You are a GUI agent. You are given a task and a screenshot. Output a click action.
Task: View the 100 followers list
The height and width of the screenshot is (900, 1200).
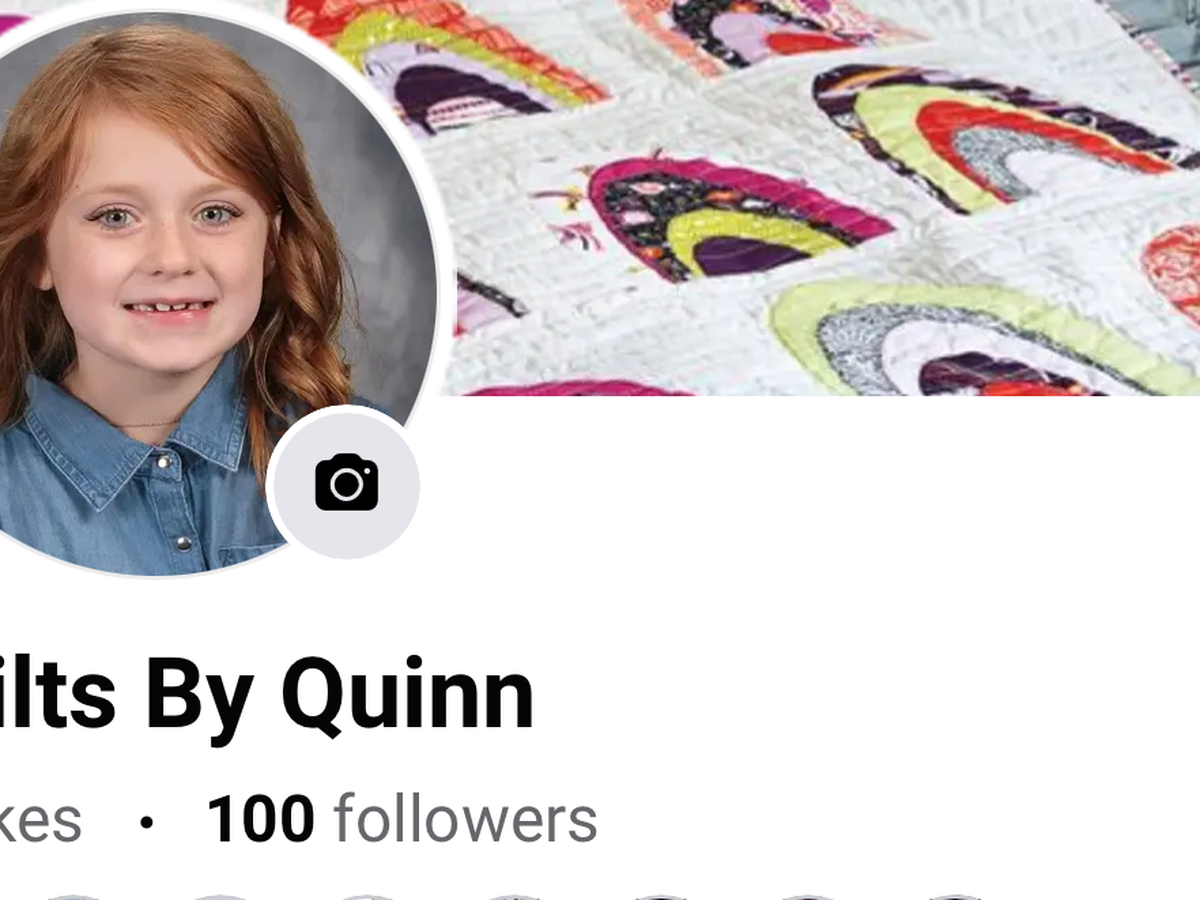(x=402, y=820)
